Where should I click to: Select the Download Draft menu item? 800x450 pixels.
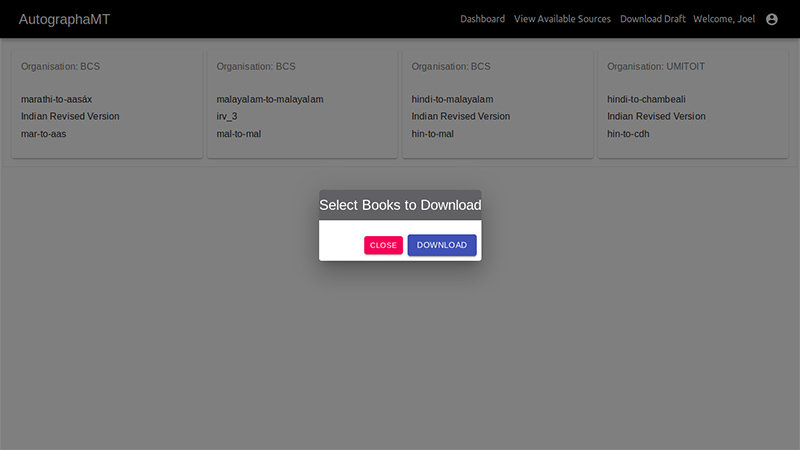coord(653,19)
